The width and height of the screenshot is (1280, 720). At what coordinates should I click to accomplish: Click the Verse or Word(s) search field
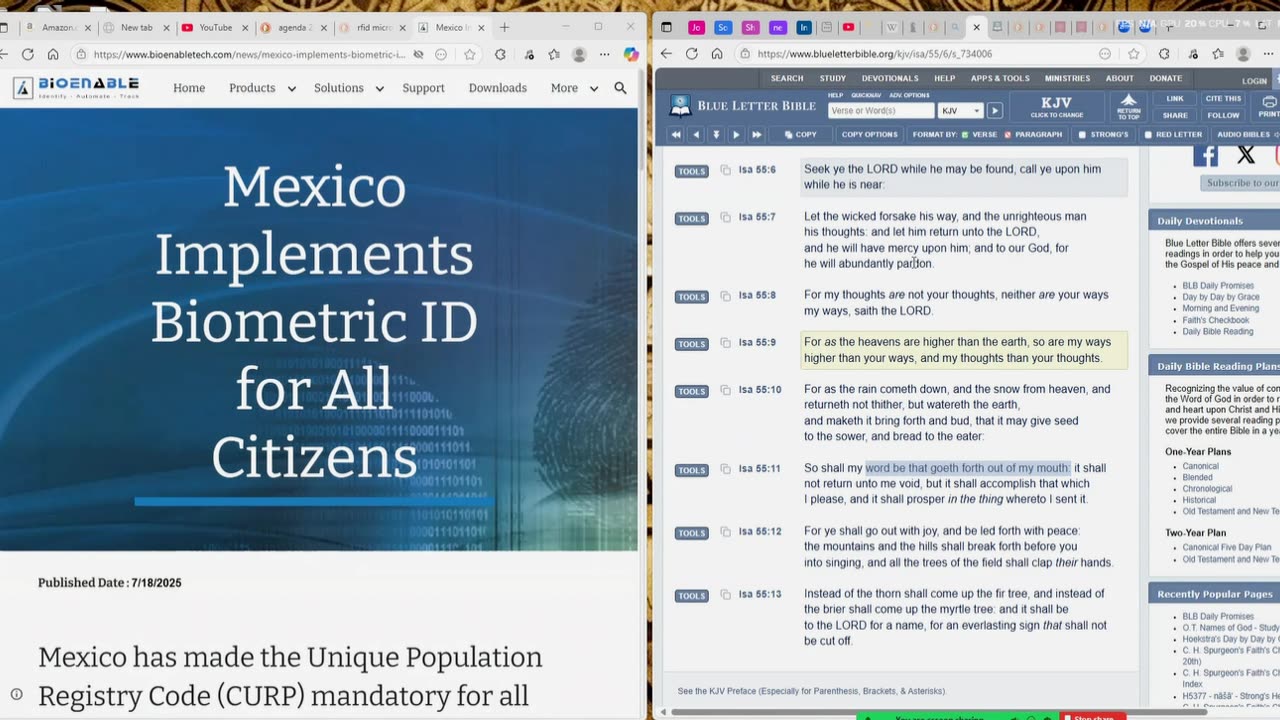pos(881,111)
